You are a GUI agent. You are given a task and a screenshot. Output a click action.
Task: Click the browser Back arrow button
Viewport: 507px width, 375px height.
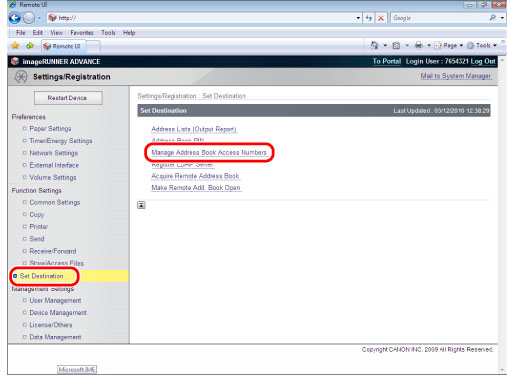click(15, 18)
